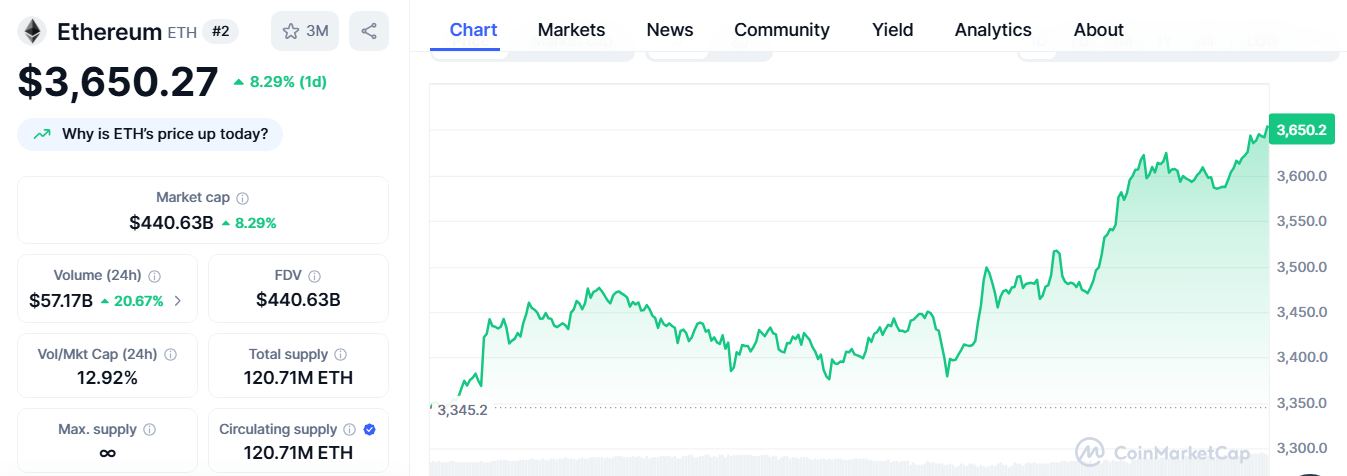This screenshot has height=476, width=1347.
Task: Click the $57.17B volume value
Action: (61, 300)
